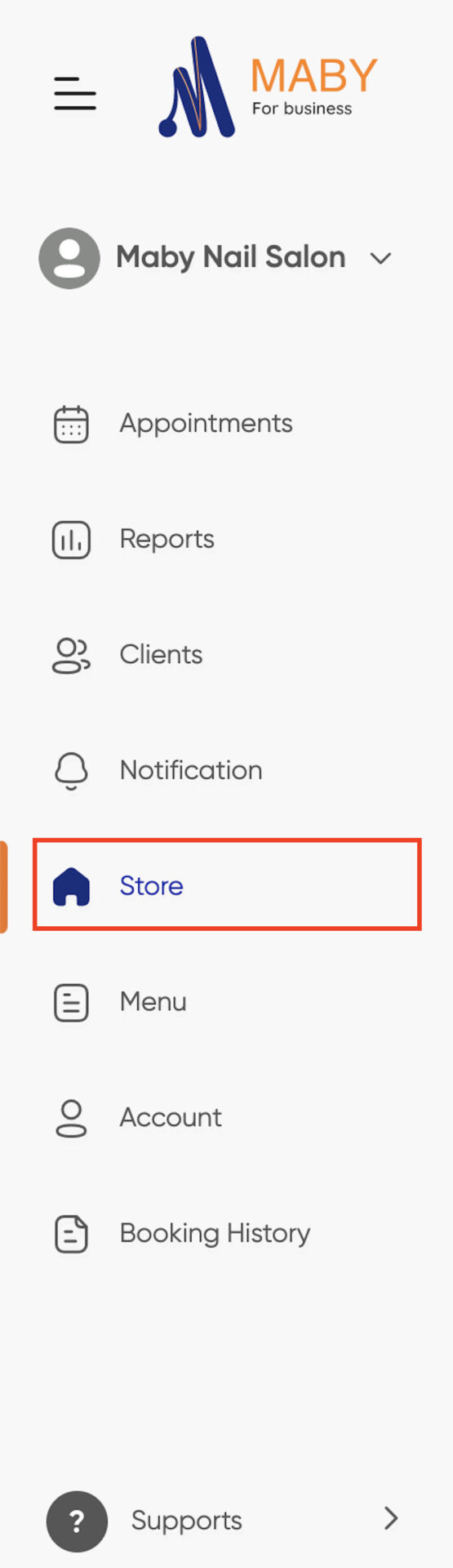The height and width of the screenshot is (1568, 453).
Task: Open the Appointments menu item
Action: [206, 424]
